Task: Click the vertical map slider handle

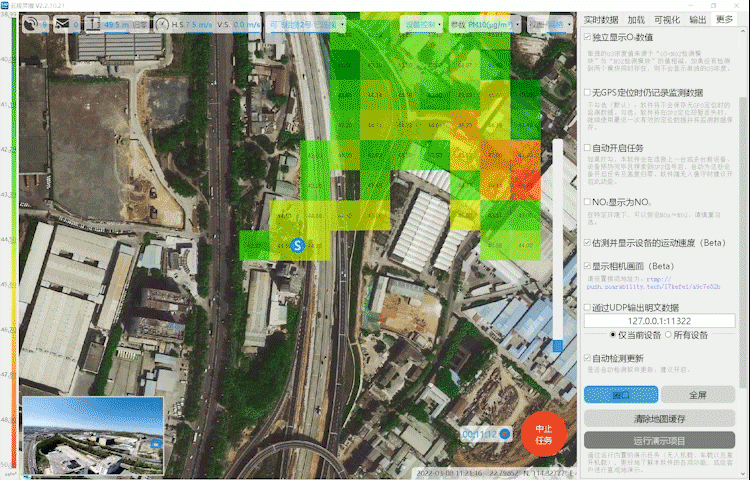Action: pyautogui.click(x=557, y=345)
